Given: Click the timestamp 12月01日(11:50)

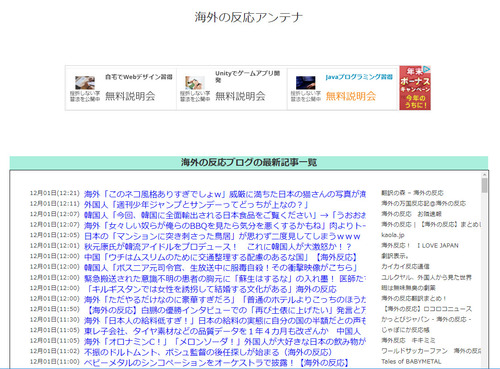Looking at the screenshot, I should tap(55, 309).
